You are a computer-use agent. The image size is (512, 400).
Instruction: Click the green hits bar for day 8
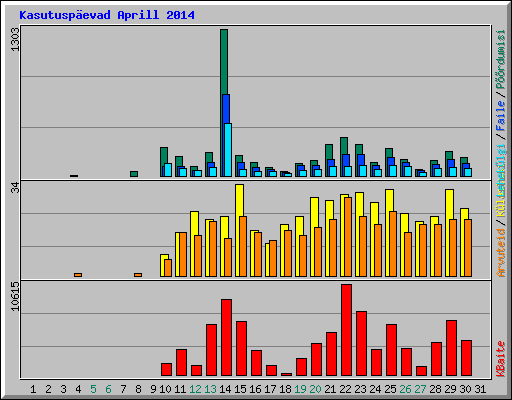(x=134, y=174)
